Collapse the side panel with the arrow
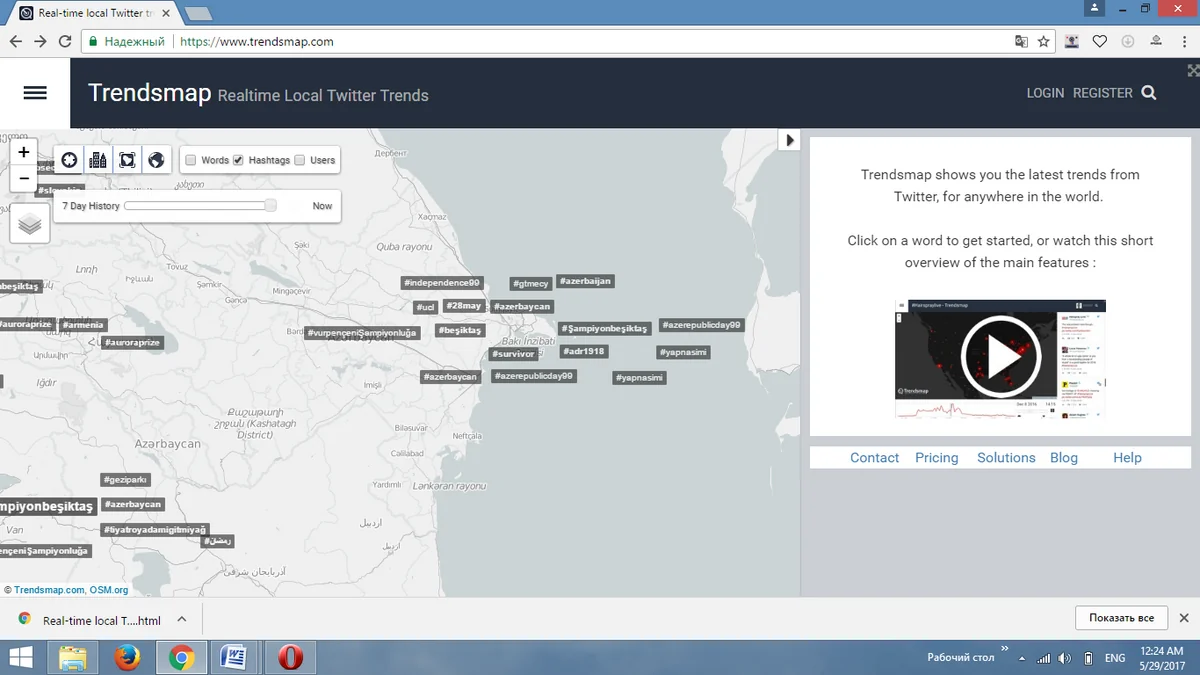 [x=790, y=140]
